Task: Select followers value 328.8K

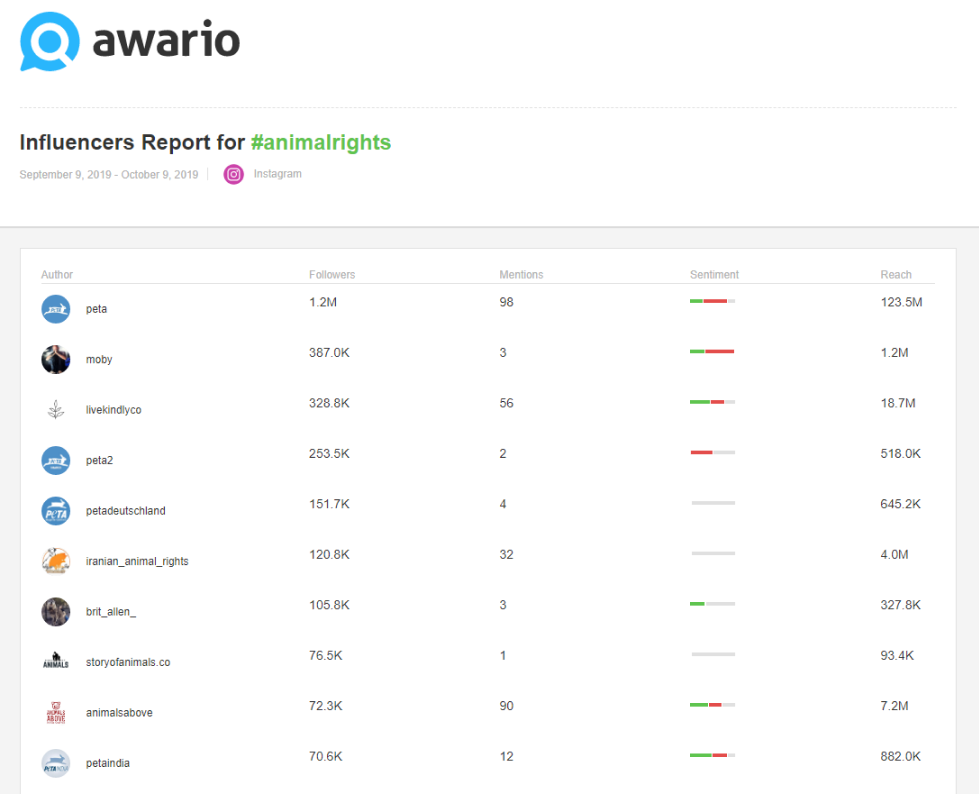Action: coord(329,403)
